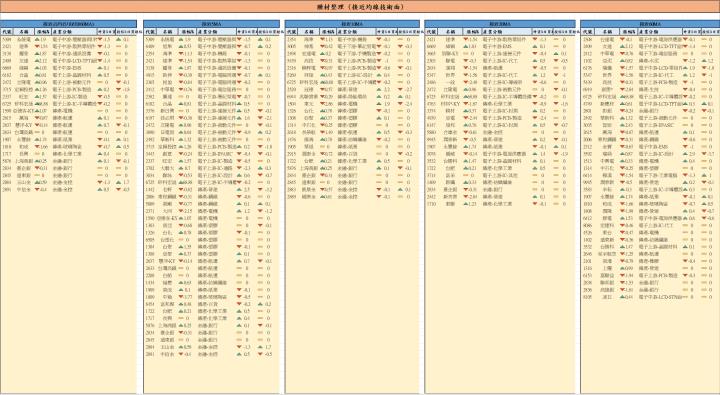Select 潤泰新 name cell in fourth table
Viewport: 720px width, 395px height.
point(450,139)
